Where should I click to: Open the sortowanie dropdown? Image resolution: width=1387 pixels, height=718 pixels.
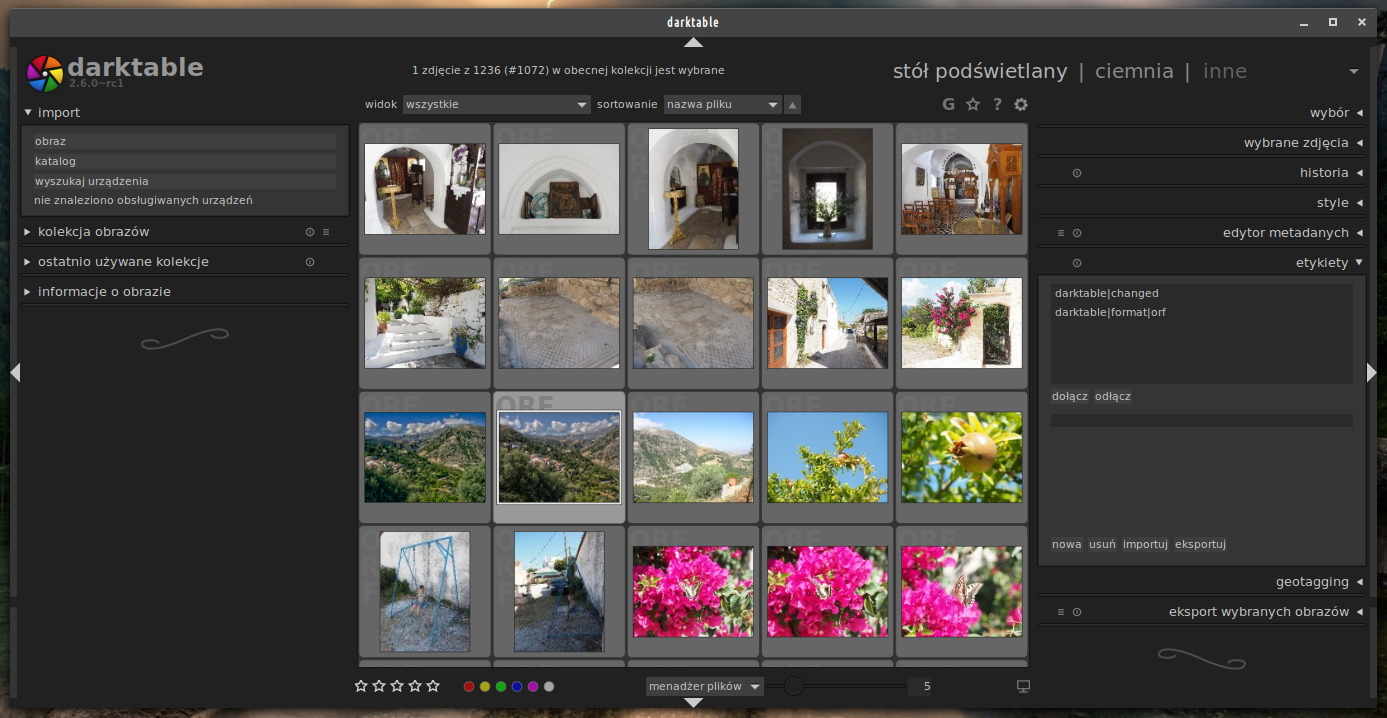pos(722,104)
